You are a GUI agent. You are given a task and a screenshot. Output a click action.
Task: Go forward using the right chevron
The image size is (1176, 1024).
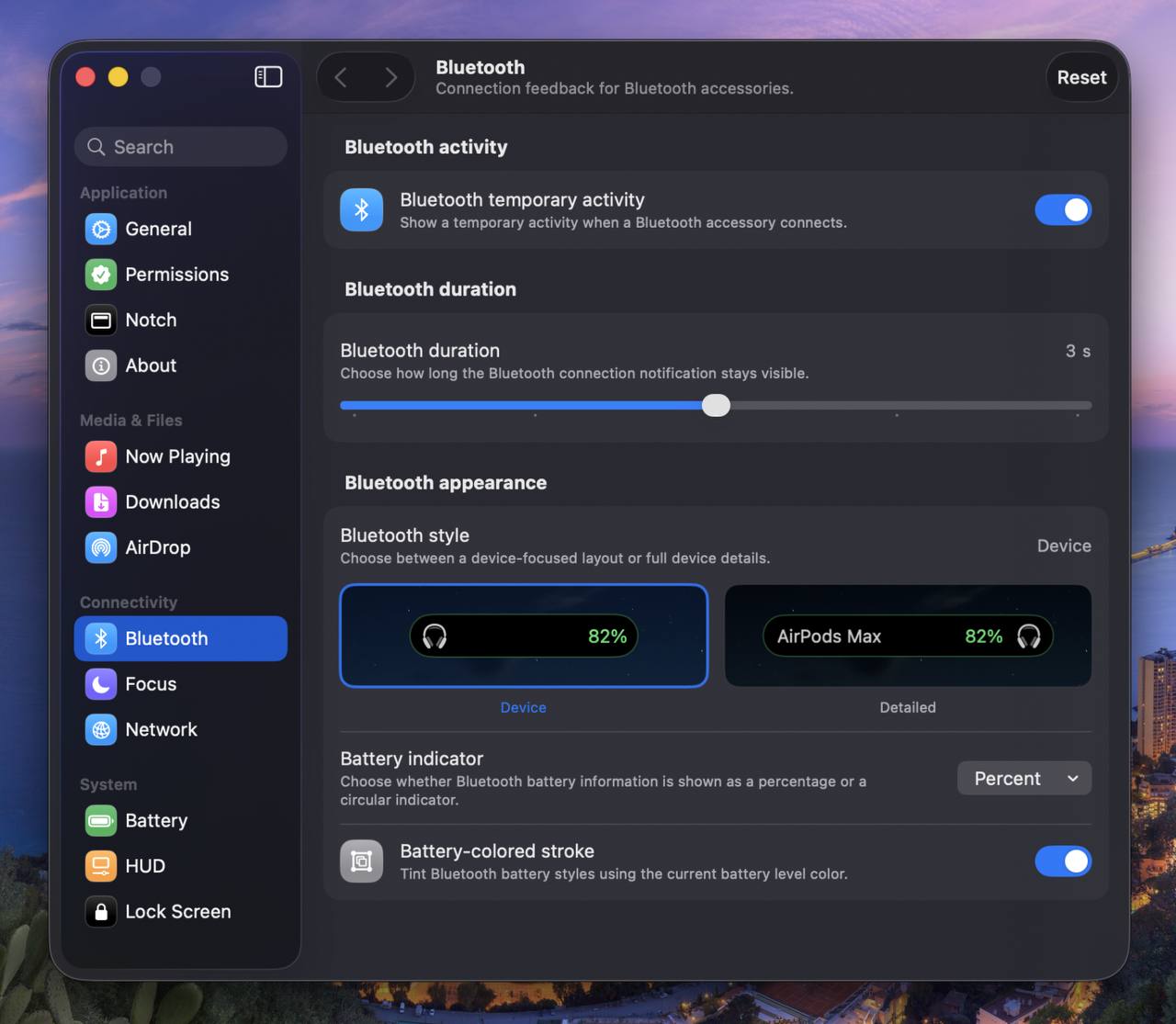(x=391, y=77)
